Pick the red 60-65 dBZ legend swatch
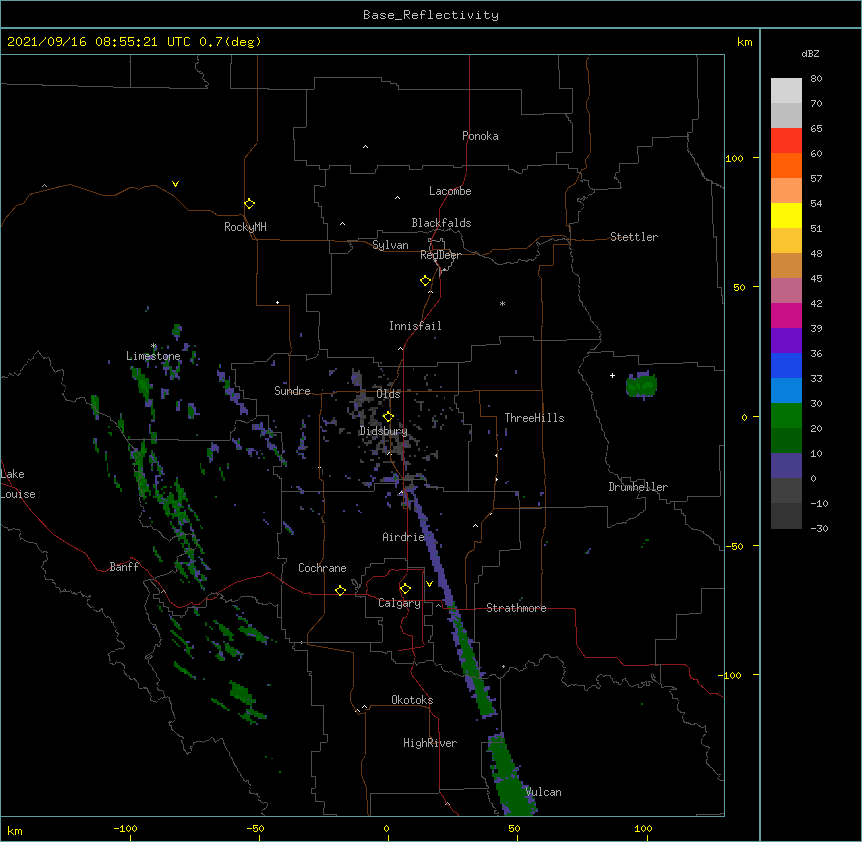 tap(786, 141)
